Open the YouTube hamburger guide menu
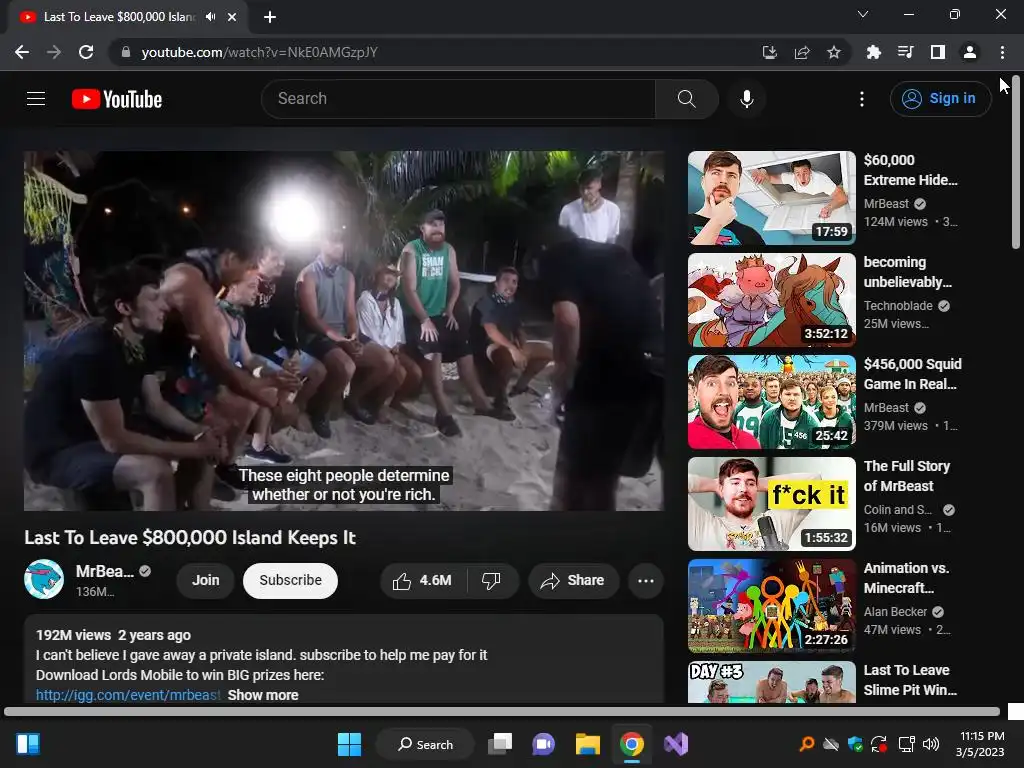 tap(36, 99)
